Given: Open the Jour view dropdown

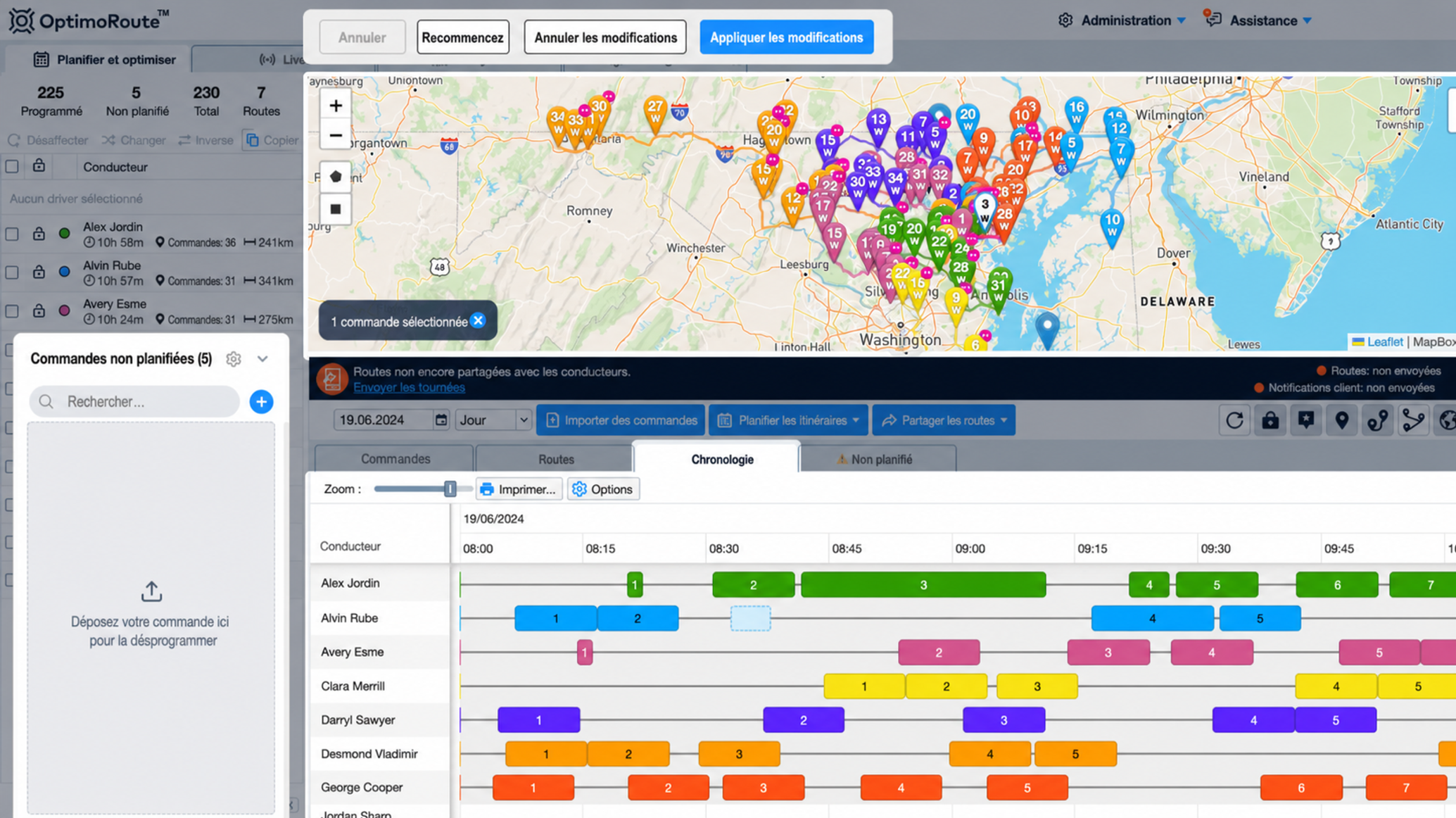Looking at the screenshot, I should pos(493,420).
